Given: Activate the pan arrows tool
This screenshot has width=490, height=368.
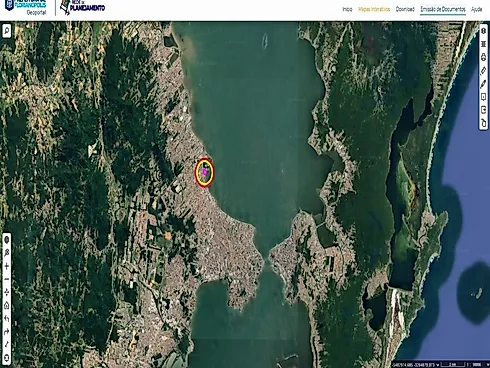Looking at the screenshot, I should tap(6, 292).
